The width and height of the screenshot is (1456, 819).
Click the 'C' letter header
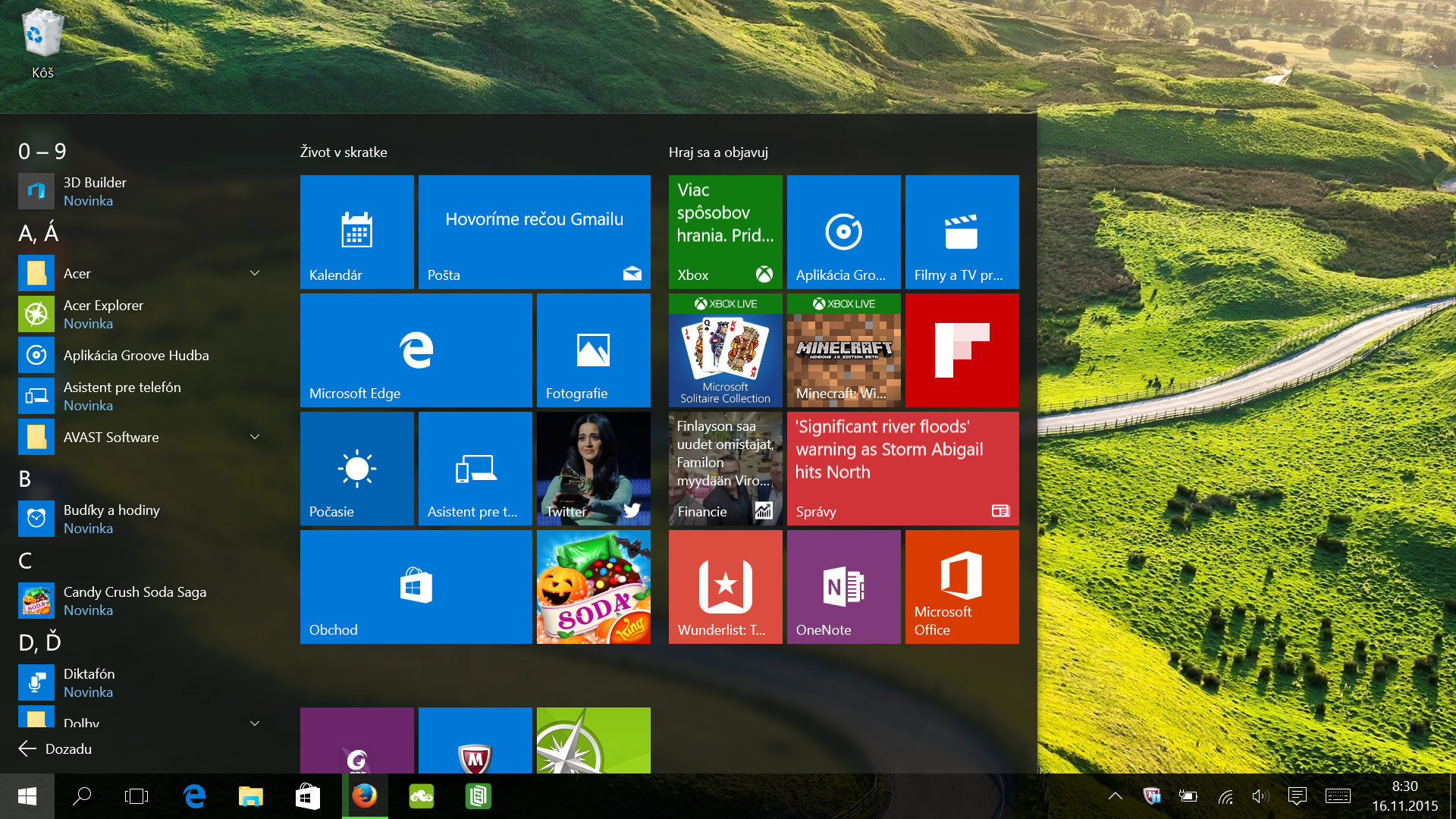tap(25, 560)
